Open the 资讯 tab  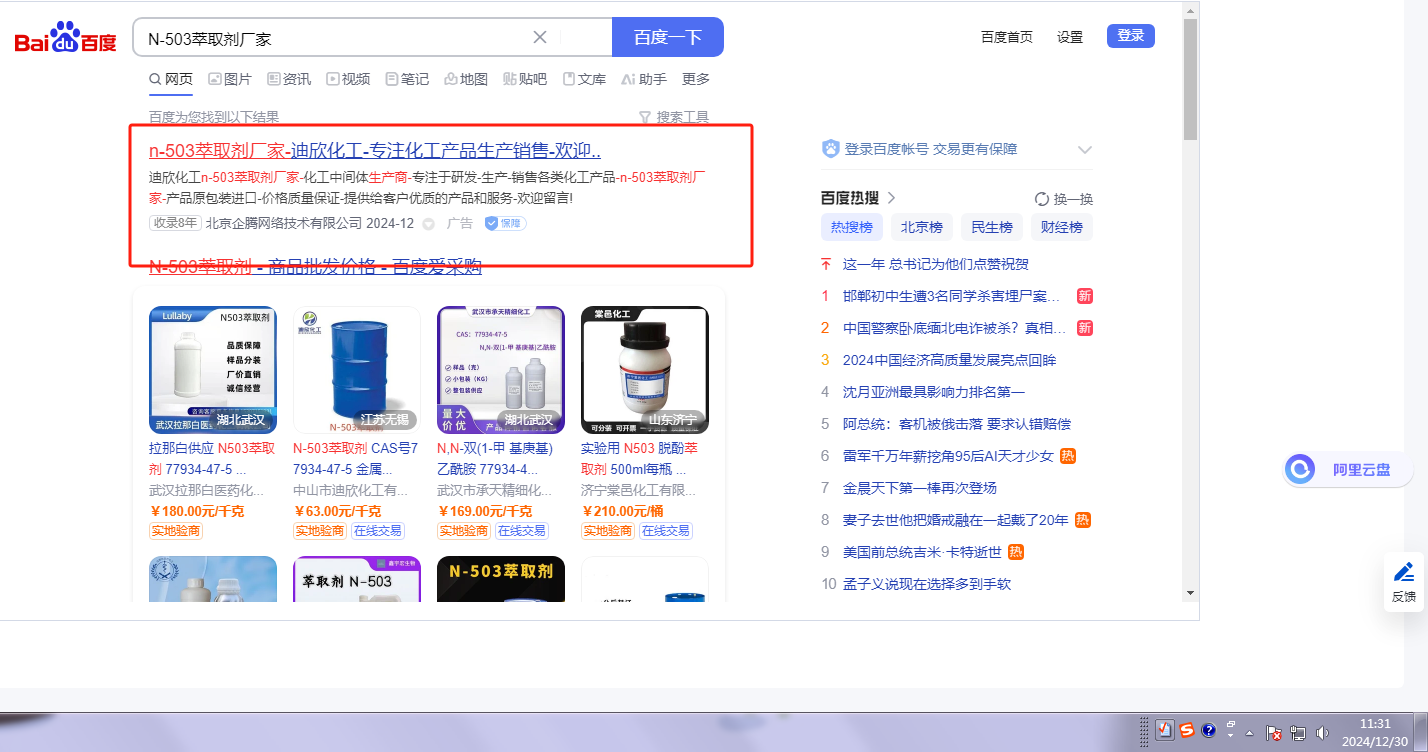click(x=289, y=79)
